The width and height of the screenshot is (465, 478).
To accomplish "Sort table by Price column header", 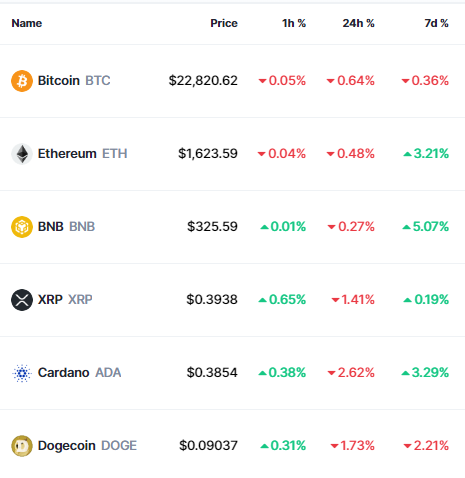I will [224, 23].
